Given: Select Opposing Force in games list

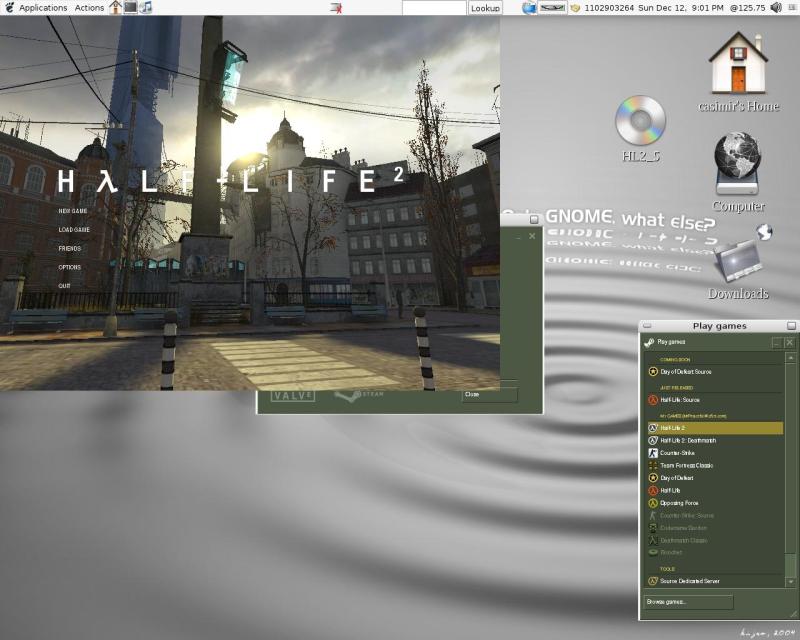Looking at the screenshot, I should click(714, 503).
